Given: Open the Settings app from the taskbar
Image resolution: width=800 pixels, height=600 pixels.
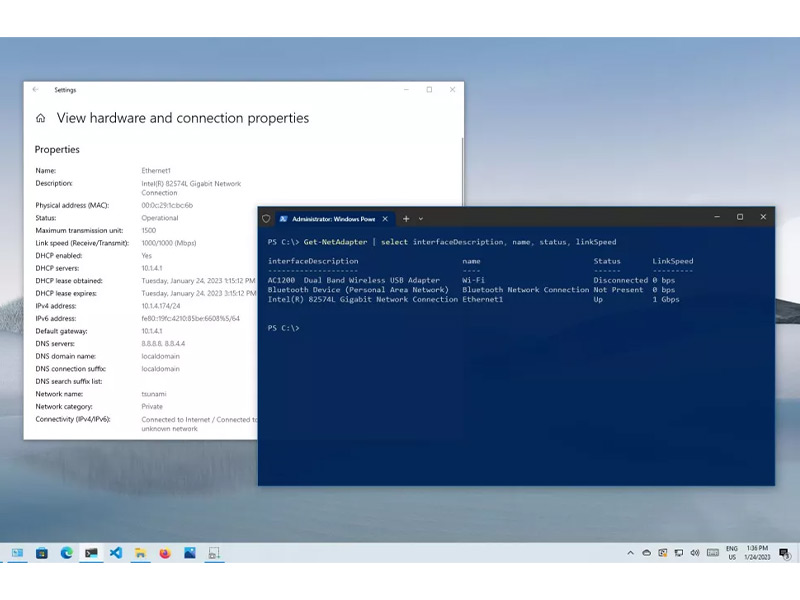Looking at the screenshot, I should pos(17,553).
